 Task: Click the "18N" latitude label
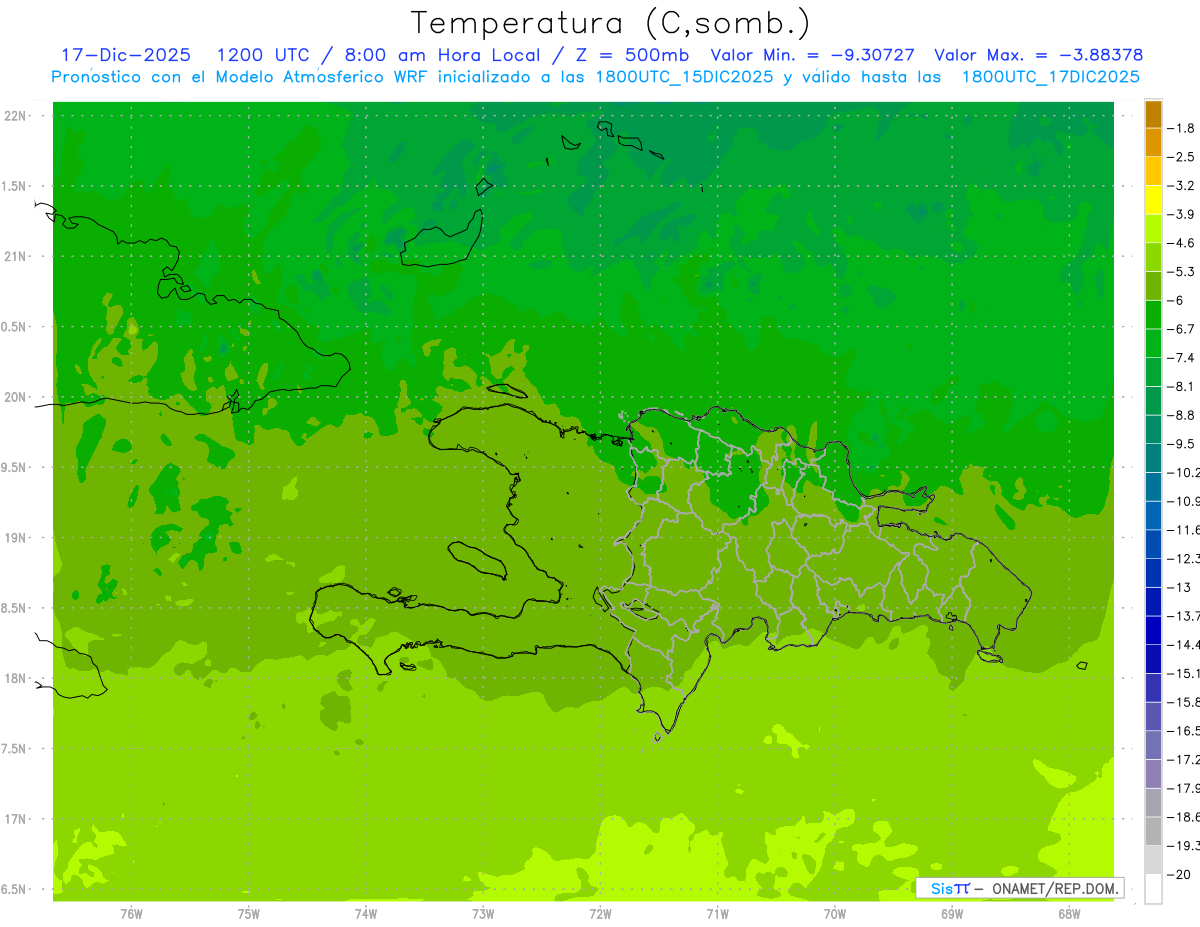(17, 678)
